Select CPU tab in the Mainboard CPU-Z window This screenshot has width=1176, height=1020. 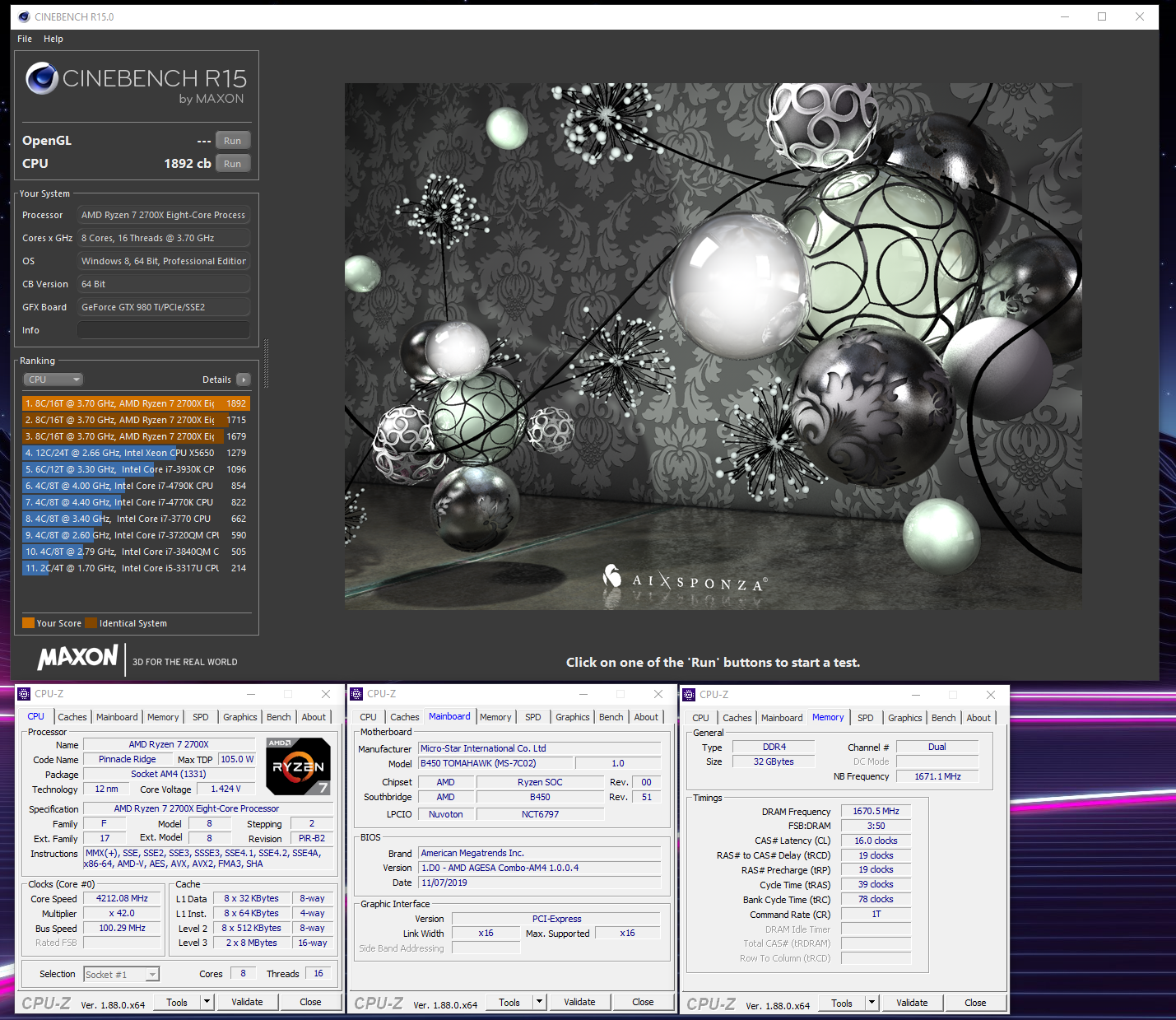[368, 717]
